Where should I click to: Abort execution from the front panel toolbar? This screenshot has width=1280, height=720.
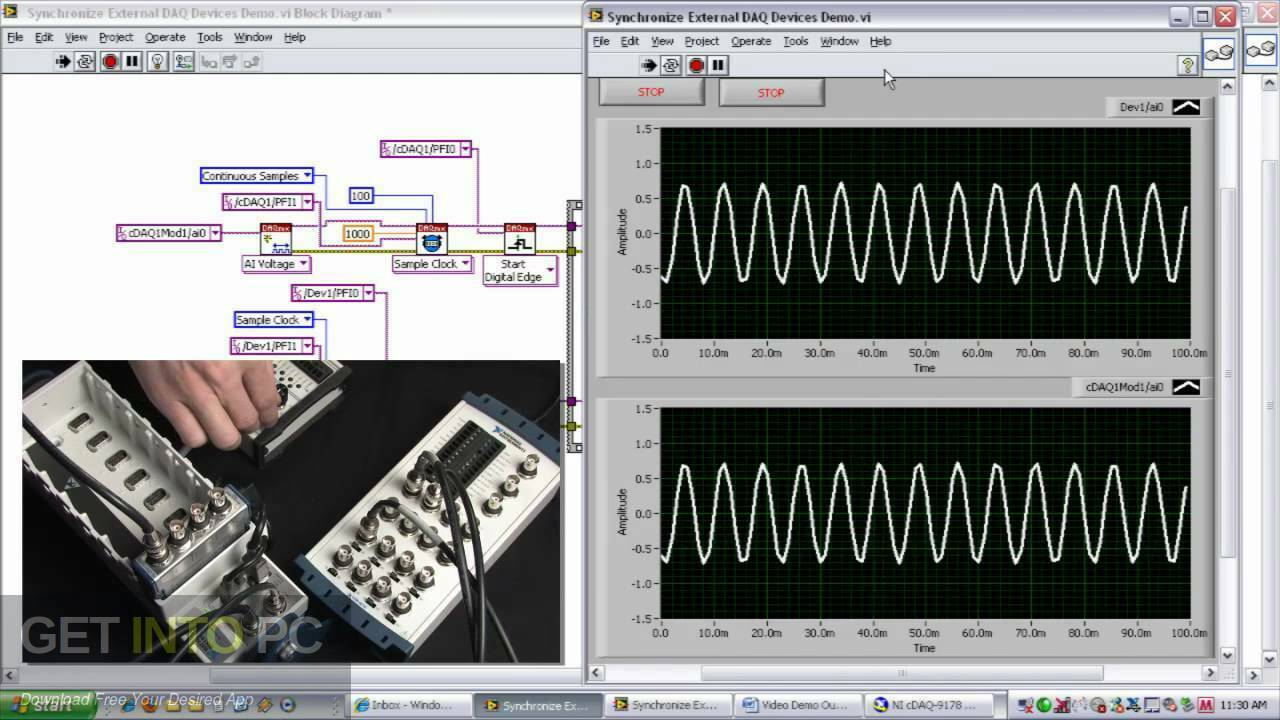click(x=696, y=65)
